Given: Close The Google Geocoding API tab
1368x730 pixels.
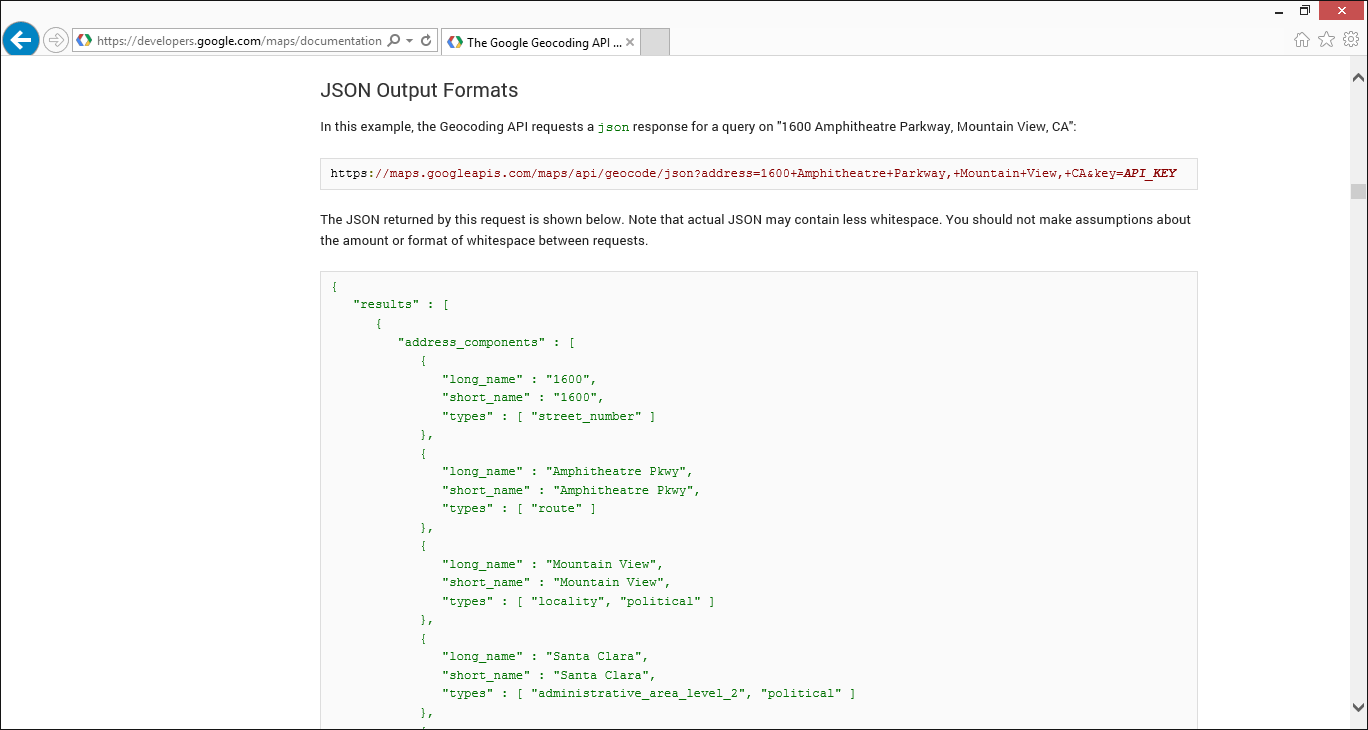Looking at the screenshot, I should (x=630, y=42).
